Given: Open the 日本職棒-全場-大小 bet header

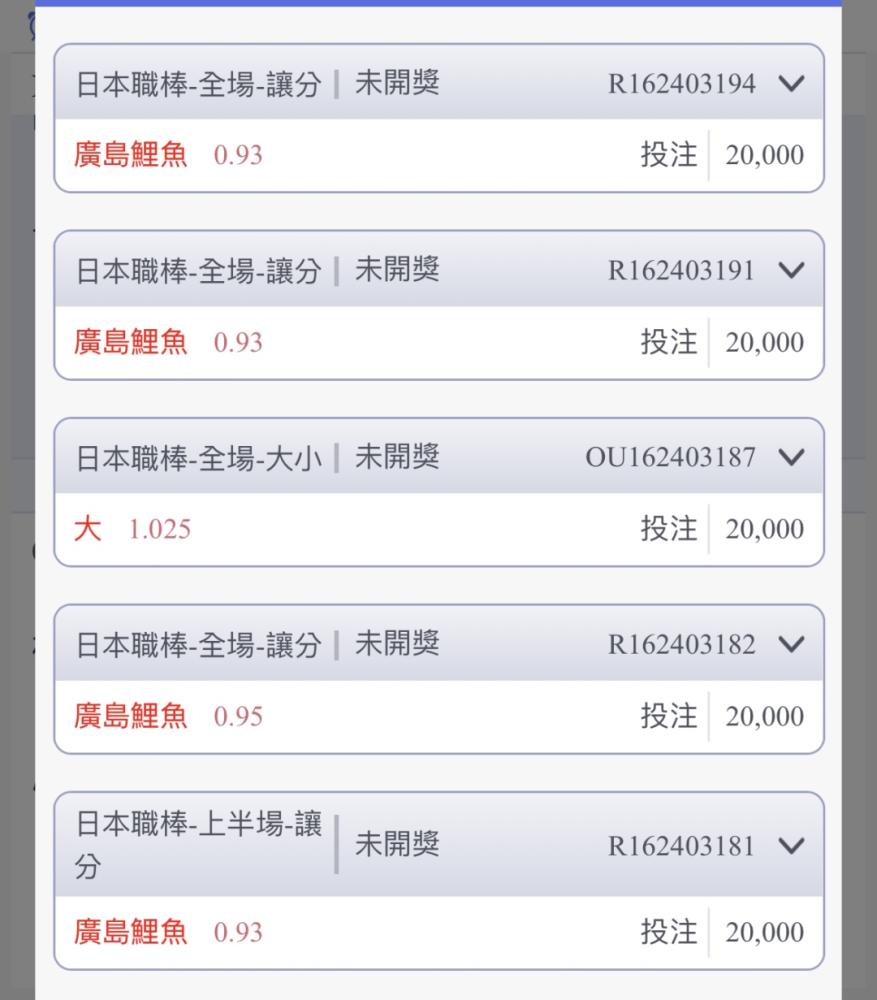Looking at the screenshot, I should [x=439, y=457].
